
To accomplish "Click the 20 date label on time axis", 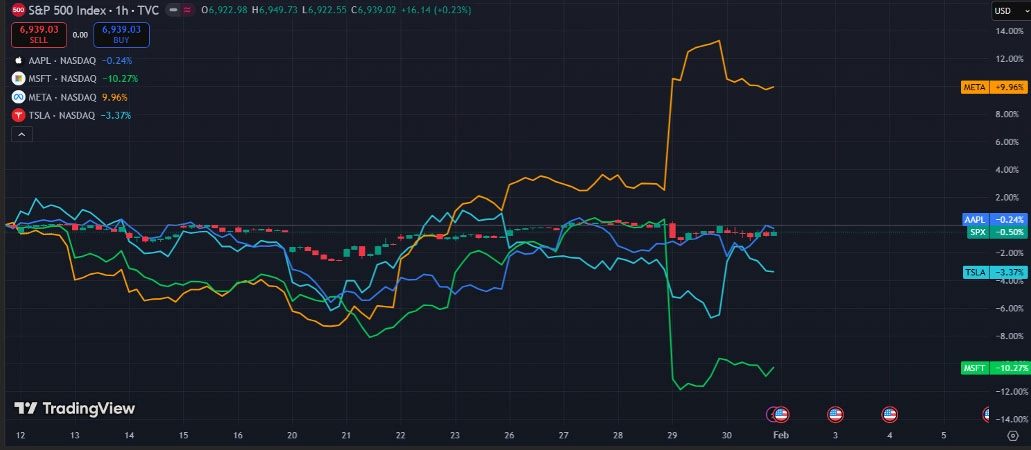I will [x=292, y=436].
